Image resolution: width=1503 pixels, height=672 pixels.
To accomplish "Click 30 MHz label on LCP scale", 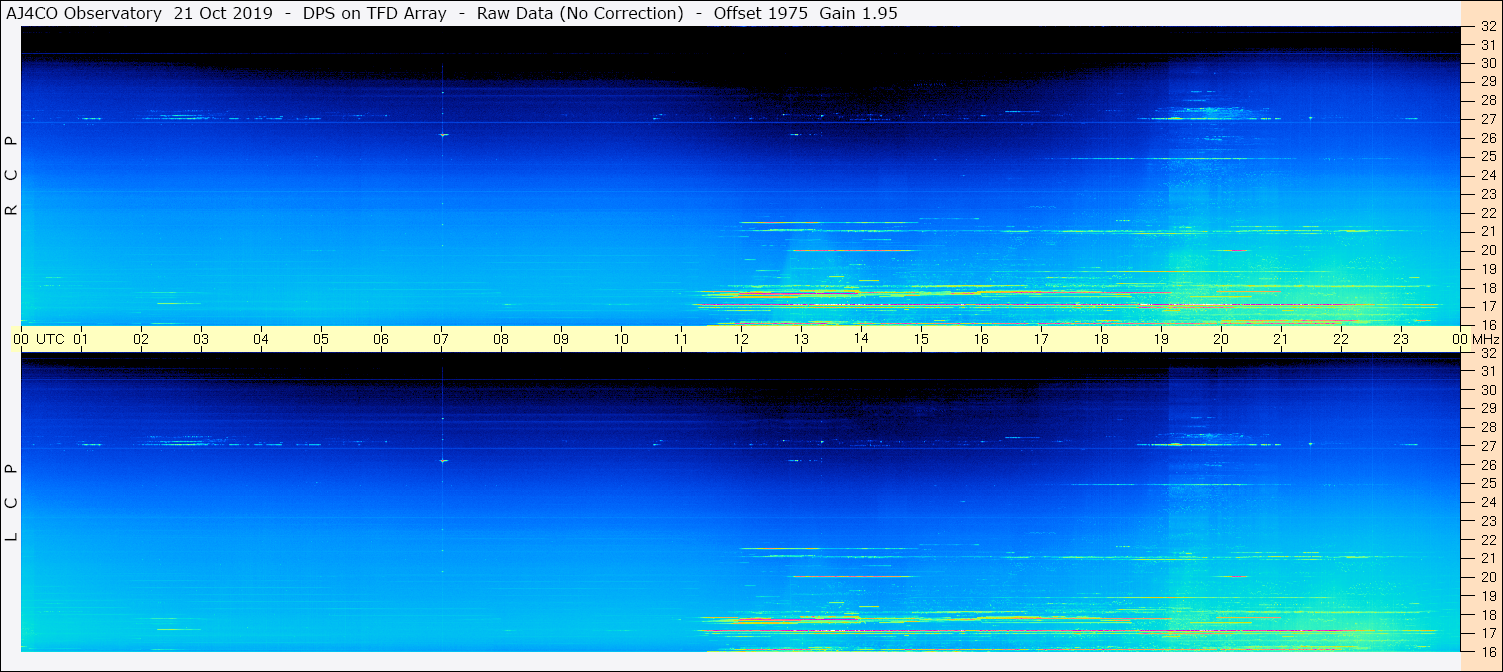I will pyautogui.click(x=1487, y=390).
